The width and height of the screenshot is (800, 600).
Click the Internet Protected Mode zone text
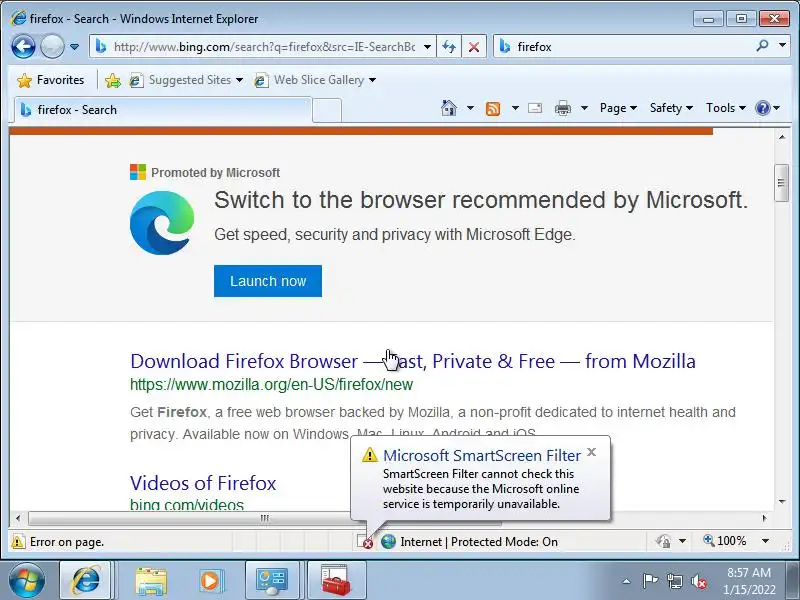click(479, 542)
